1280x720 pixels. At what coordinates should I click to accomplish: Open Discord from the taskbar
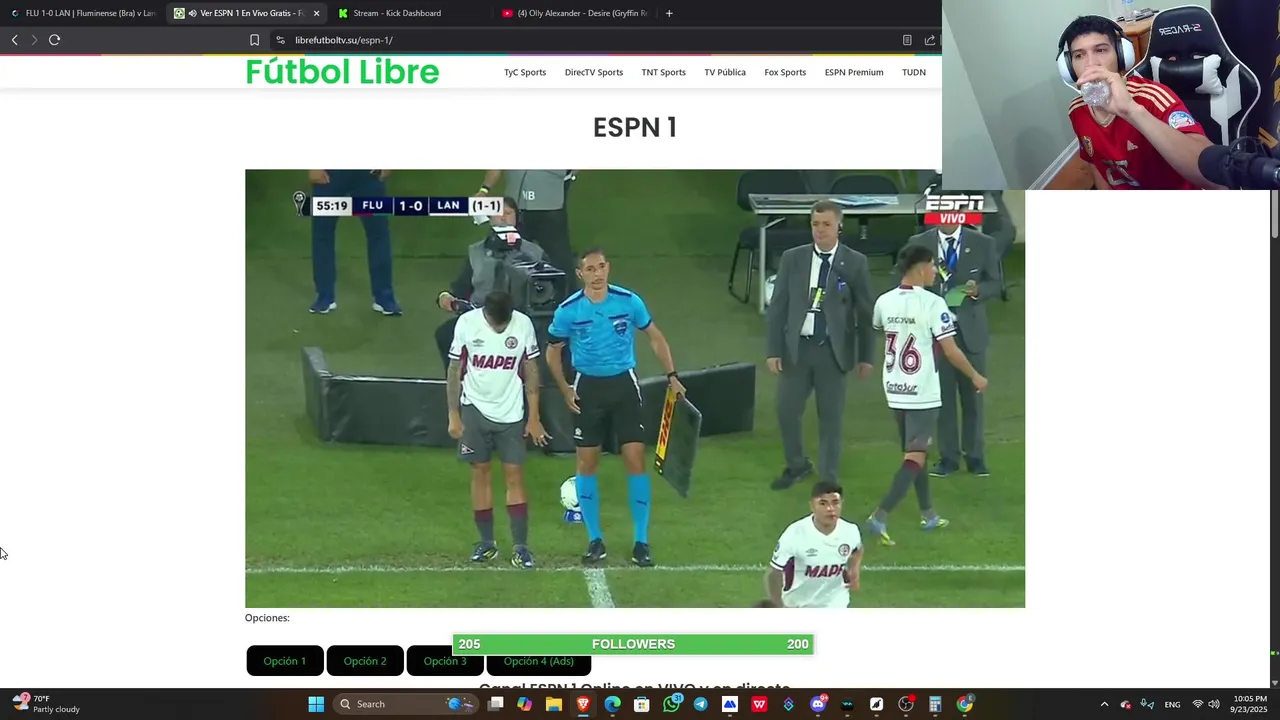pyautogui.click(x=818, y=704)
